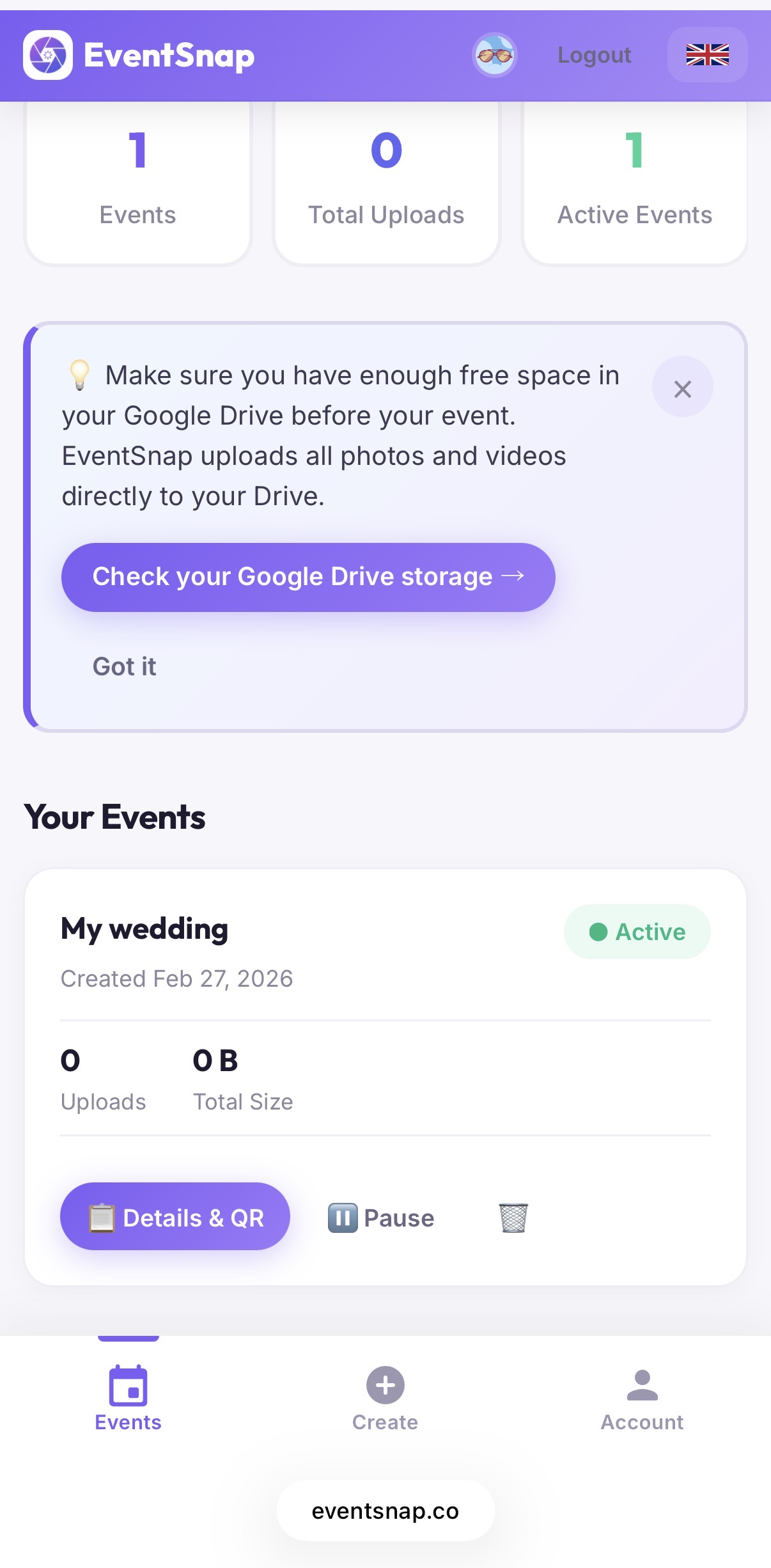
Task: Click the My wedding event title
Action: point(144,929)
